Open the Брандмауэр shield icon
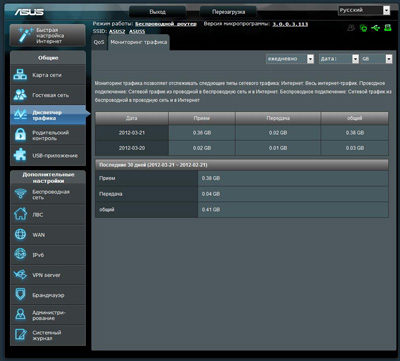 [x=20, y=295]
